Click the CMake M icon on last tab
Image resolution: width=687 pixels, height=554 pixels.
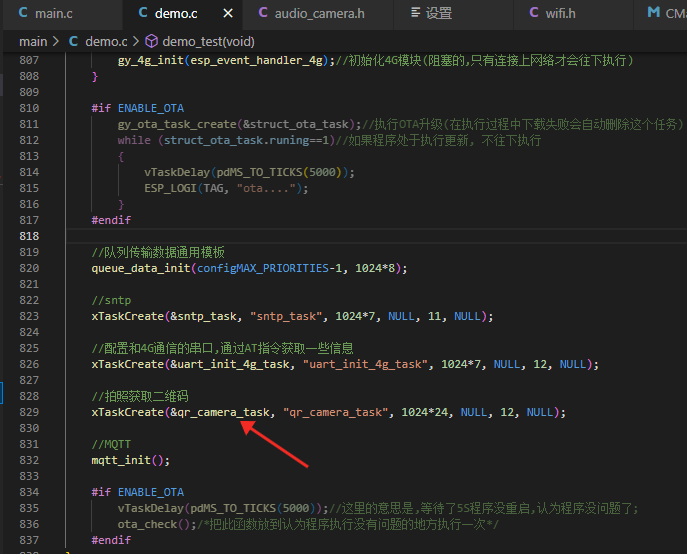point(653,13)
